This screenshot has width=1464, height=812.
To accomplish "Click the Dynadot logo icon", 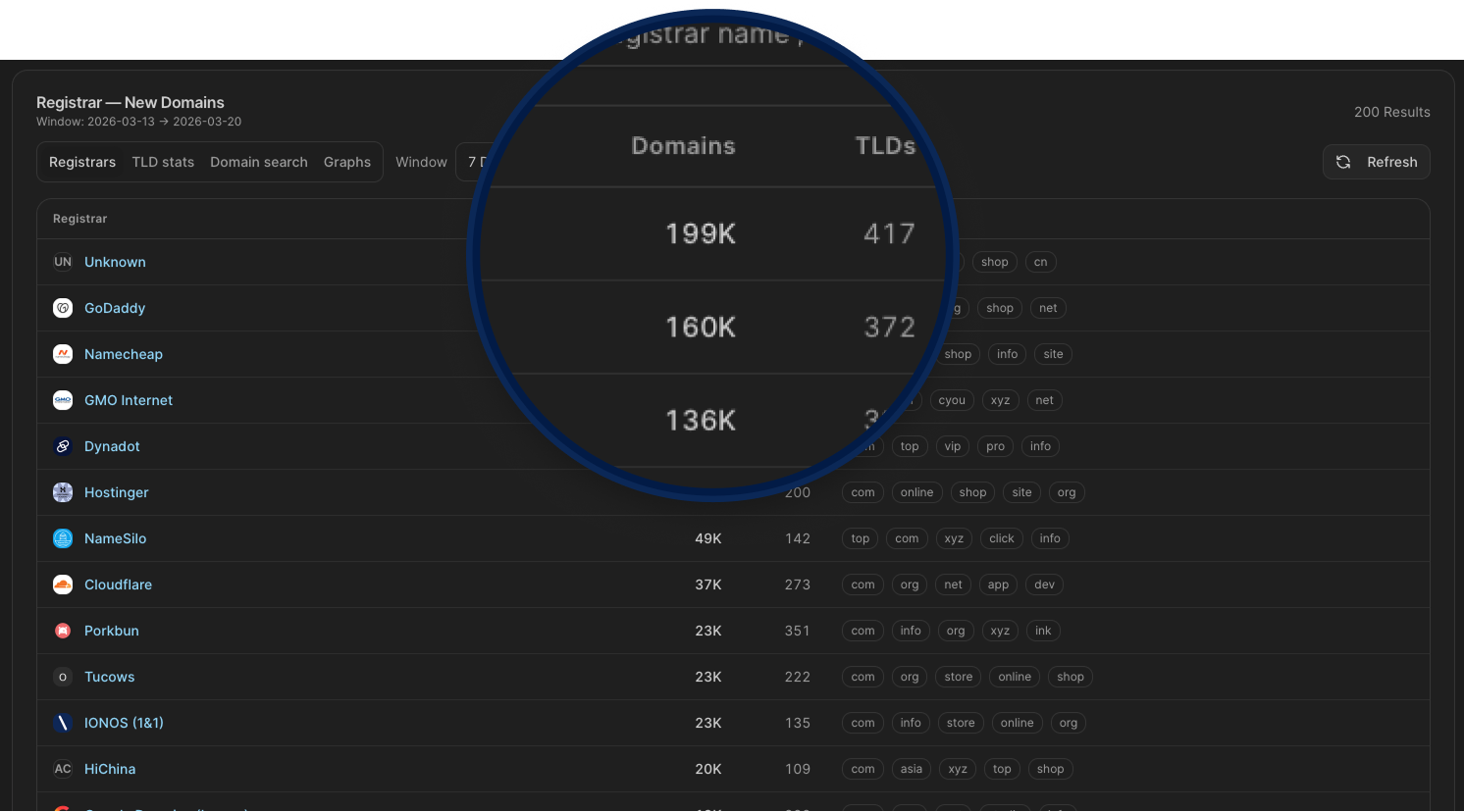I will 63,446.
